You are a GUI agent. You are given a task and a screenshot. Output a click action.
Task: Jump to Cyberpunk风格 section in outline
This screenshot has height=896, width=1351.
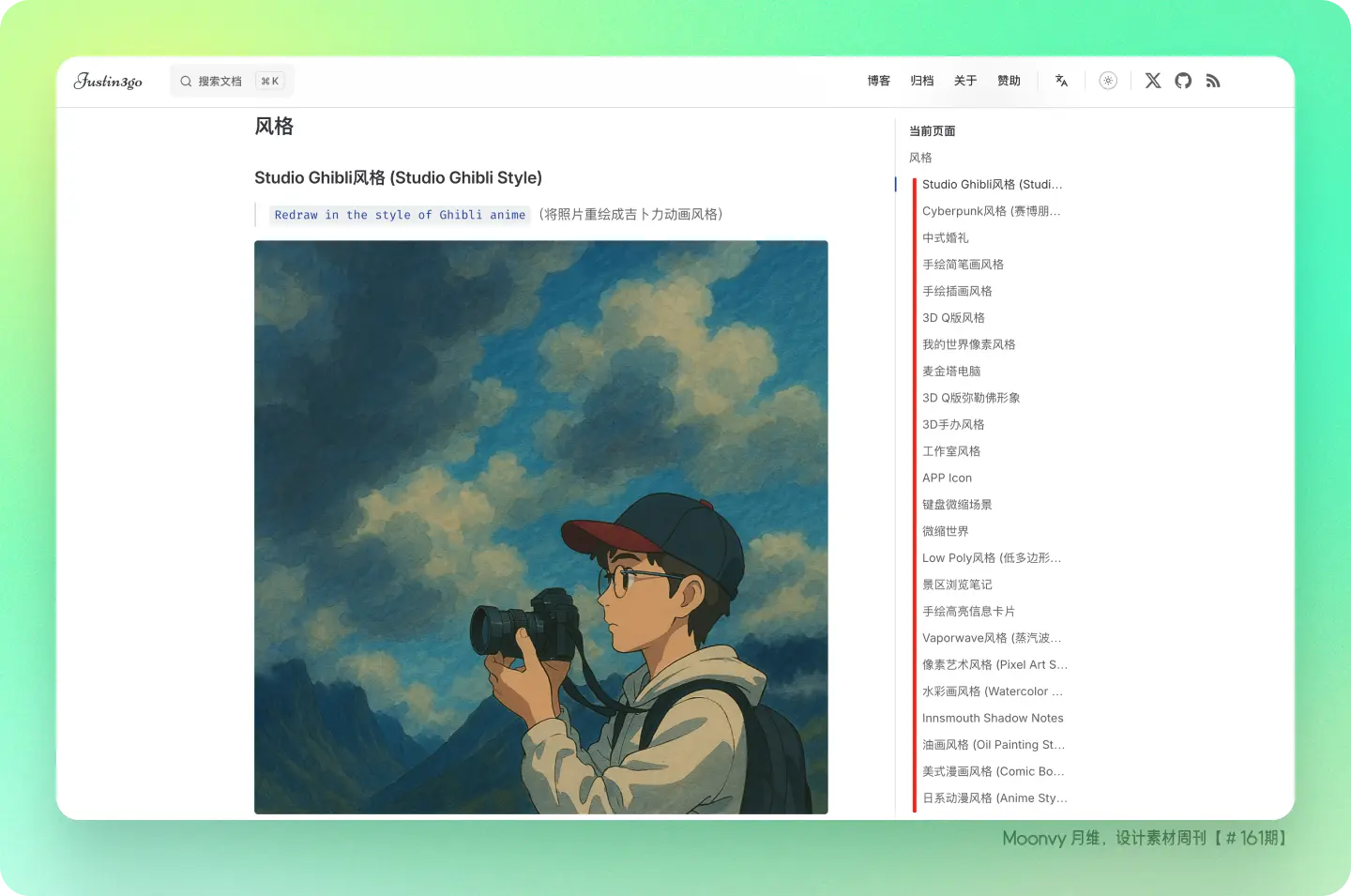[x=991, y=211]
